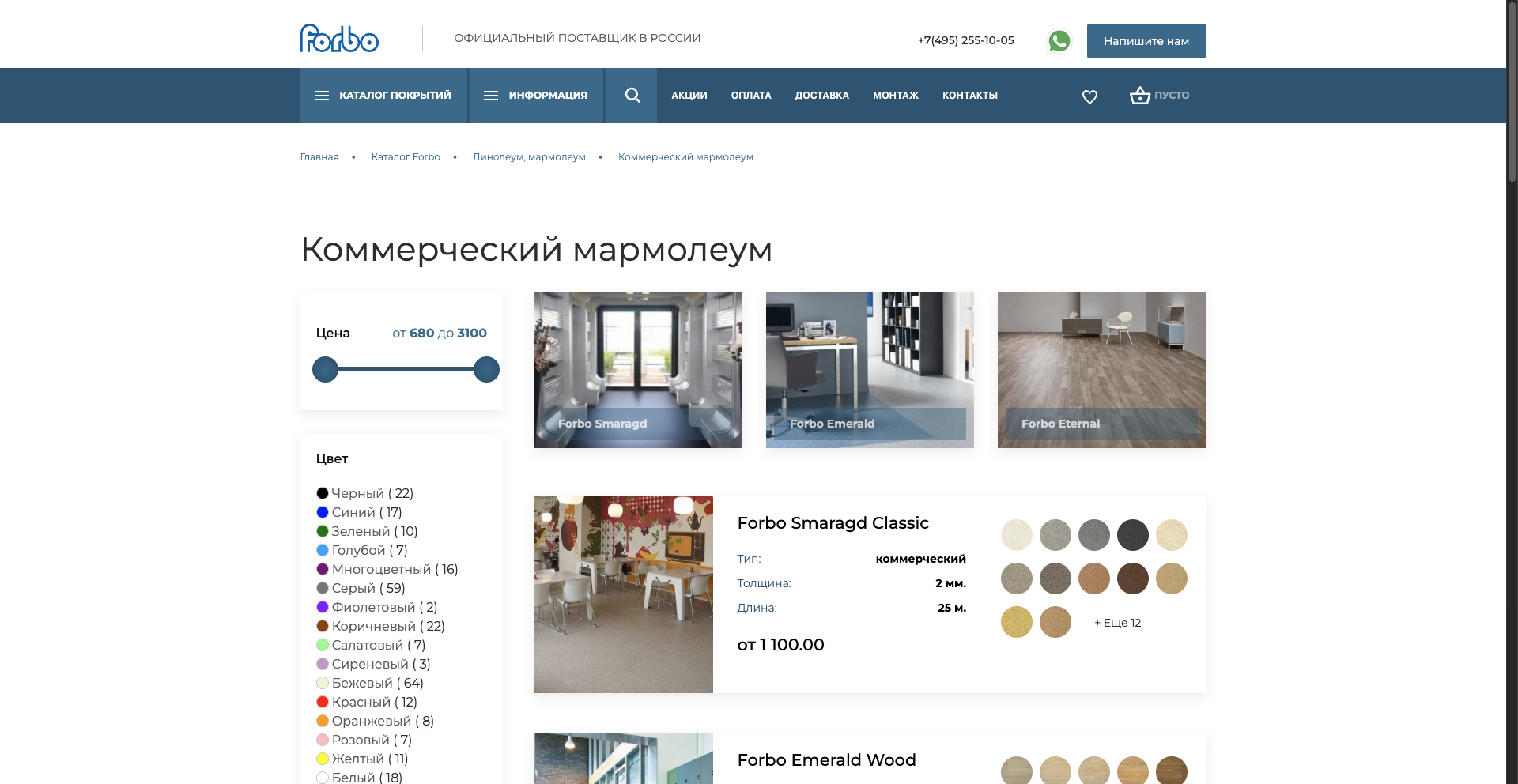
Task: Go to Каталог Forbo breadcrumb
Action: pos(406,157)
